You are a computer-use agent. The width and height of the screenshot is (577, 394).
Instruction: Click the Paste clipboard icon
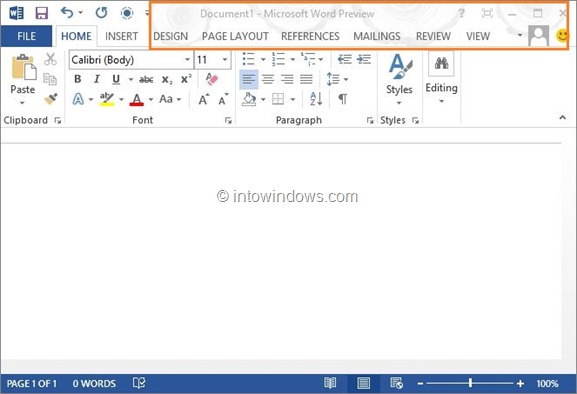24,67
